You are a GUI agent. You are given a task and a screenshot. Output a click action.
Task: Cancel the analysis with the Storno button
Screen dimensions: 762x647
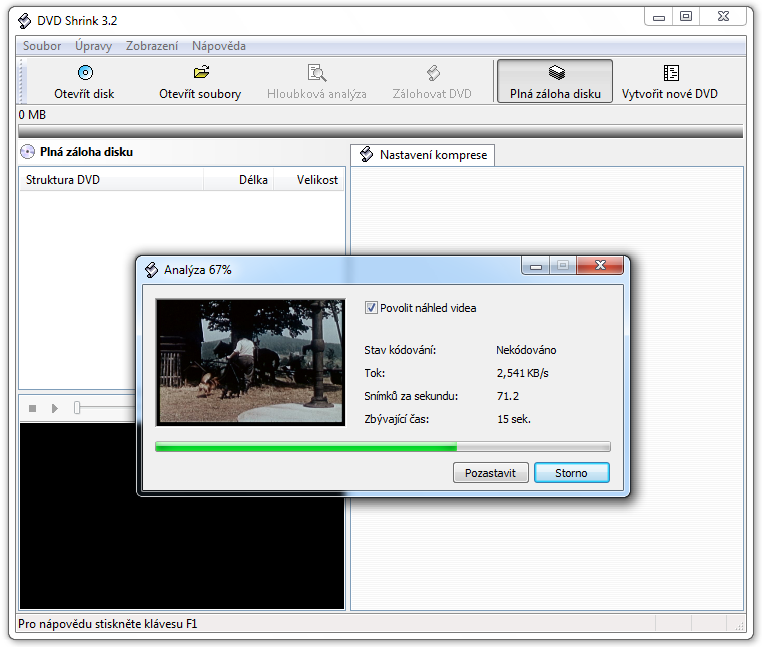click(x=572, y=472)
